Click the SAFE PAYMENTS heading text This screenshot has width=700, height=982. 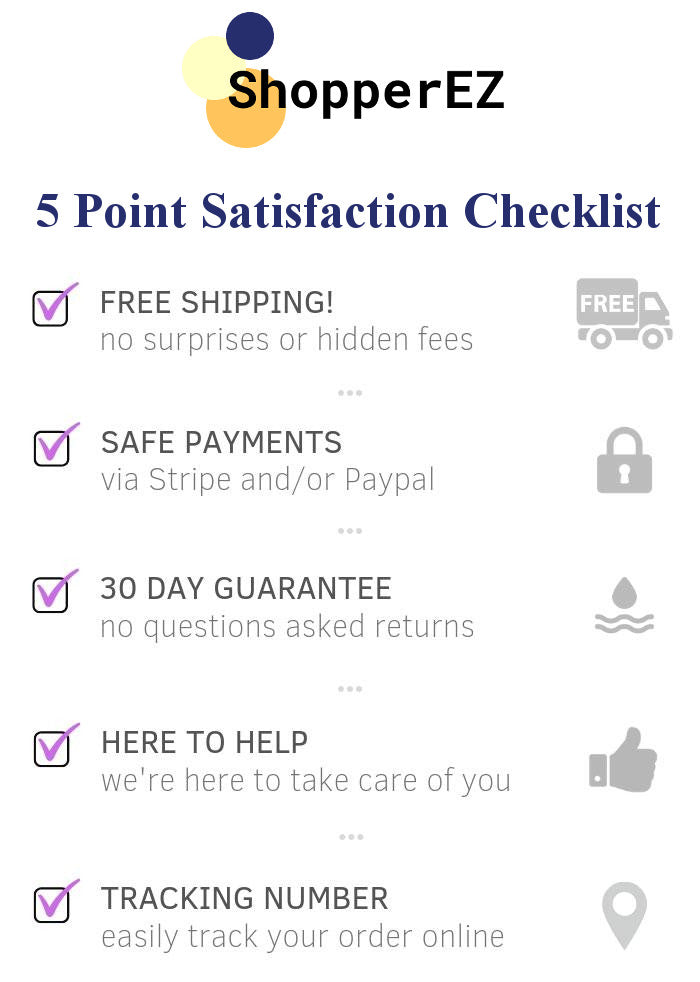coord(221,442)
